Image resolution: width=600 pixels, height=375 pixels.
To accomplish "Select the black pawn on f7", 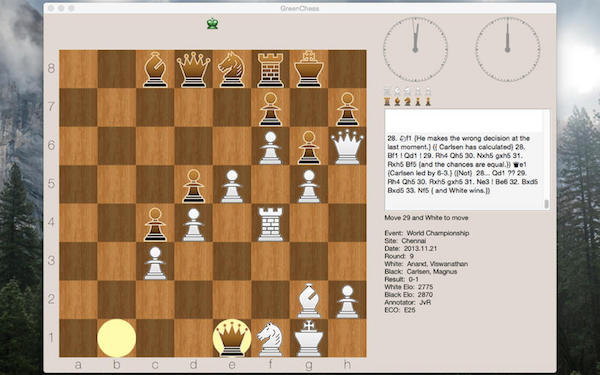I will 271,109.
